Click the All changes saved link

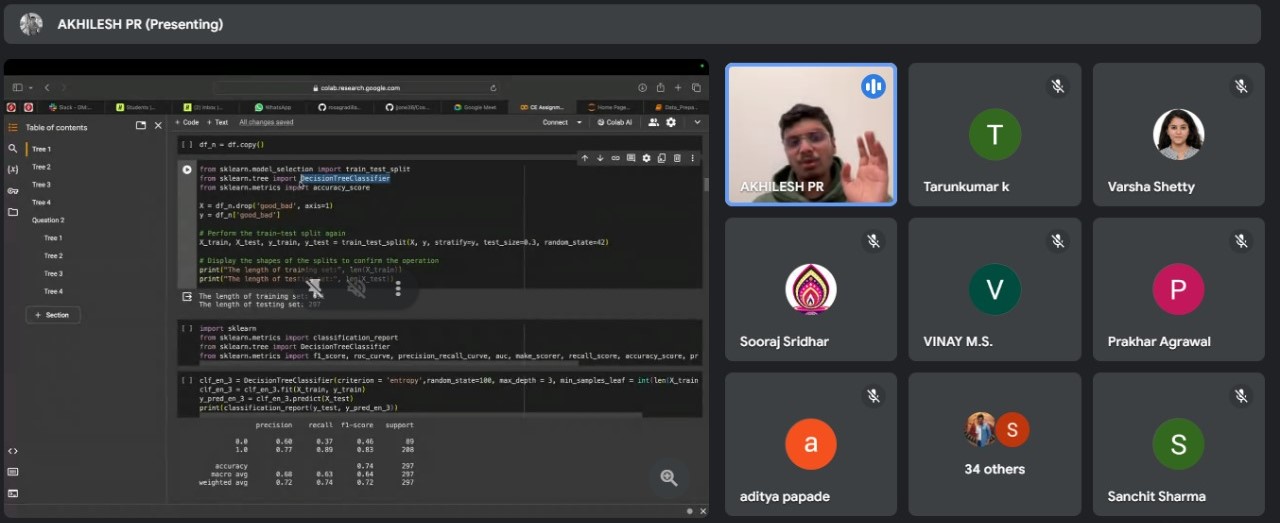click(x=266, y=122)
